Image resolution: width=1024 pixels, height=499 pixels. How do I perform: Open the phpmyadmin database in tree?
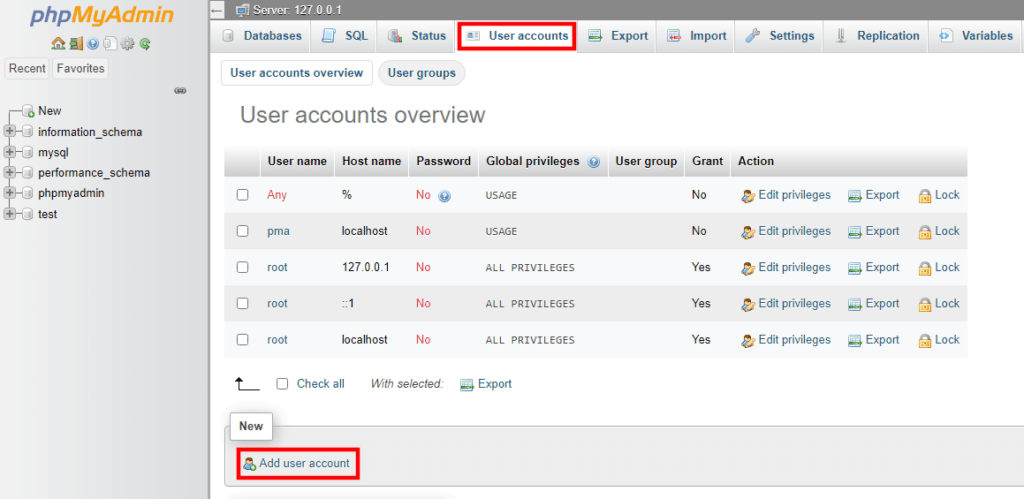pos(71,193)
